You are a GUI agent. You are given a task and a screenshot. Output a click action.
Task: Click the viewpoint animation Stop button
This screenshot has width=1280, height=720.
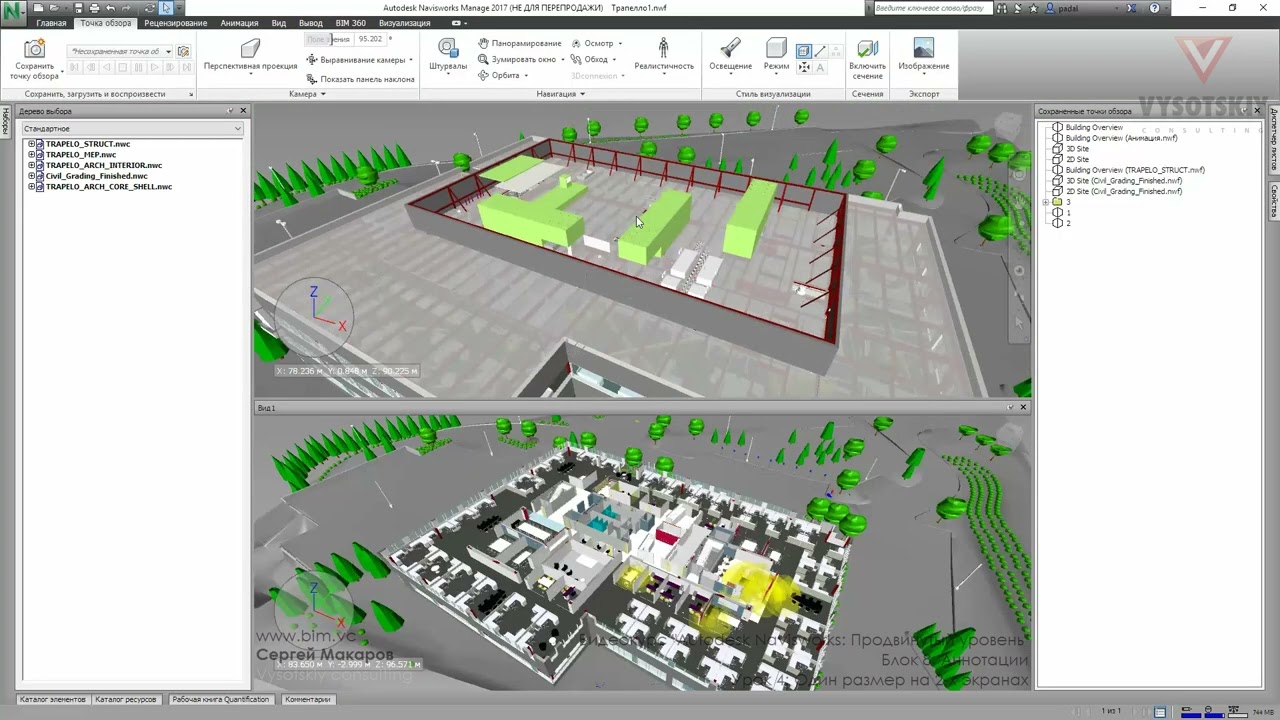click(122, 67)
